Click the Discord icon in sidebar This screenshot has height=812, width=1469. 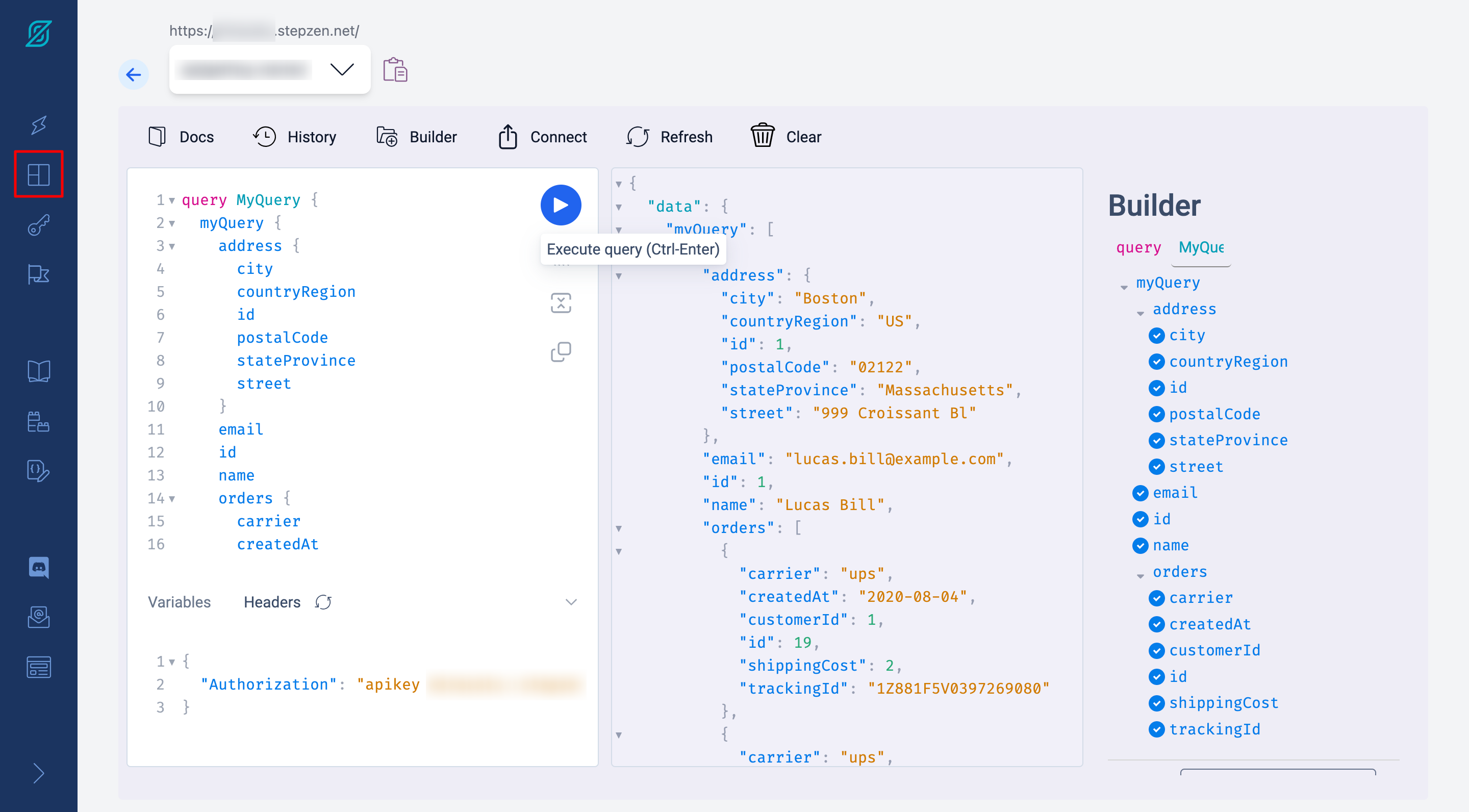[x=38, y=567]
